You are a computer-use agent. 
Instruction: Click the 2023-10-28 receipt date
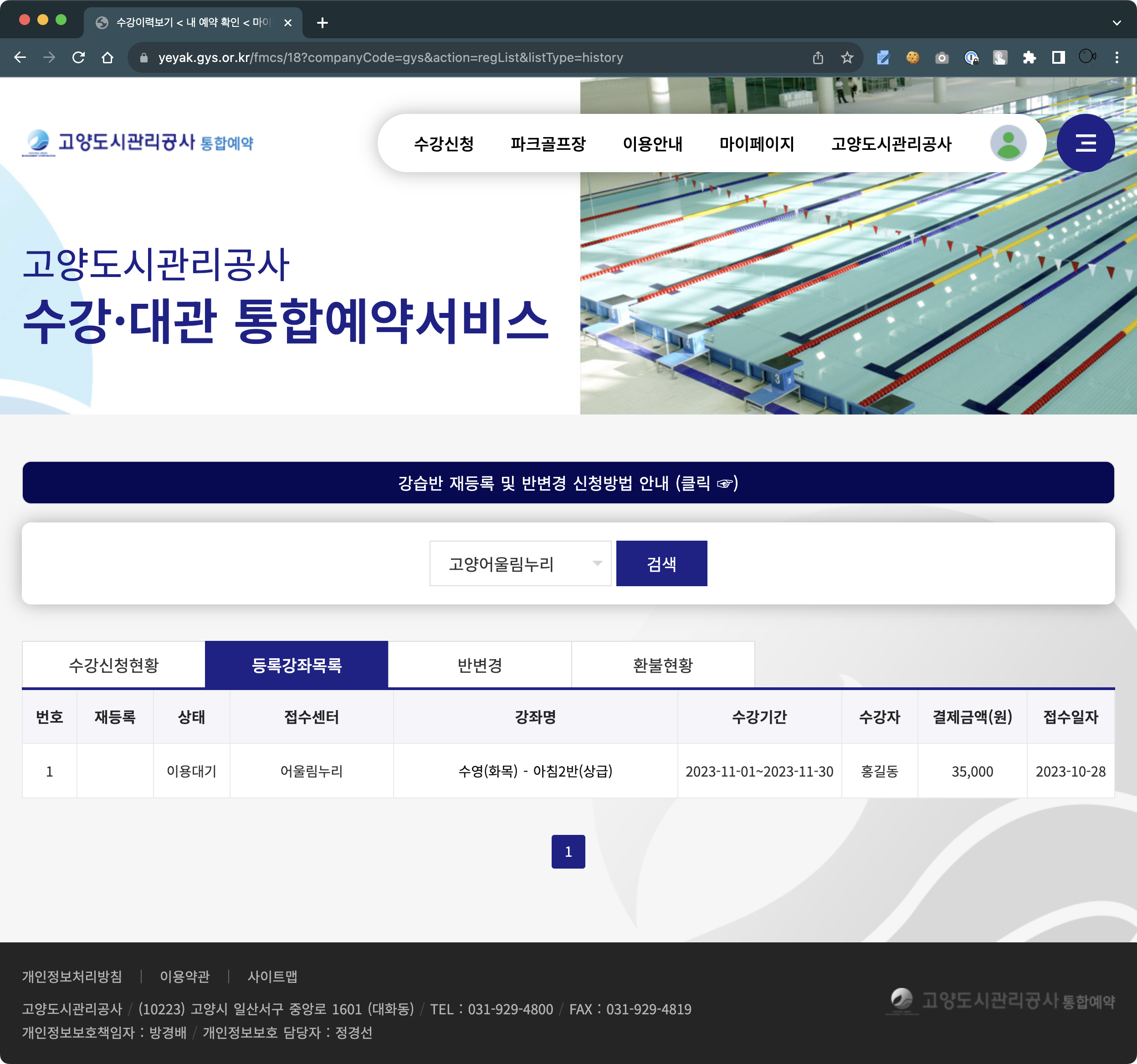[x=1070, y=771]
